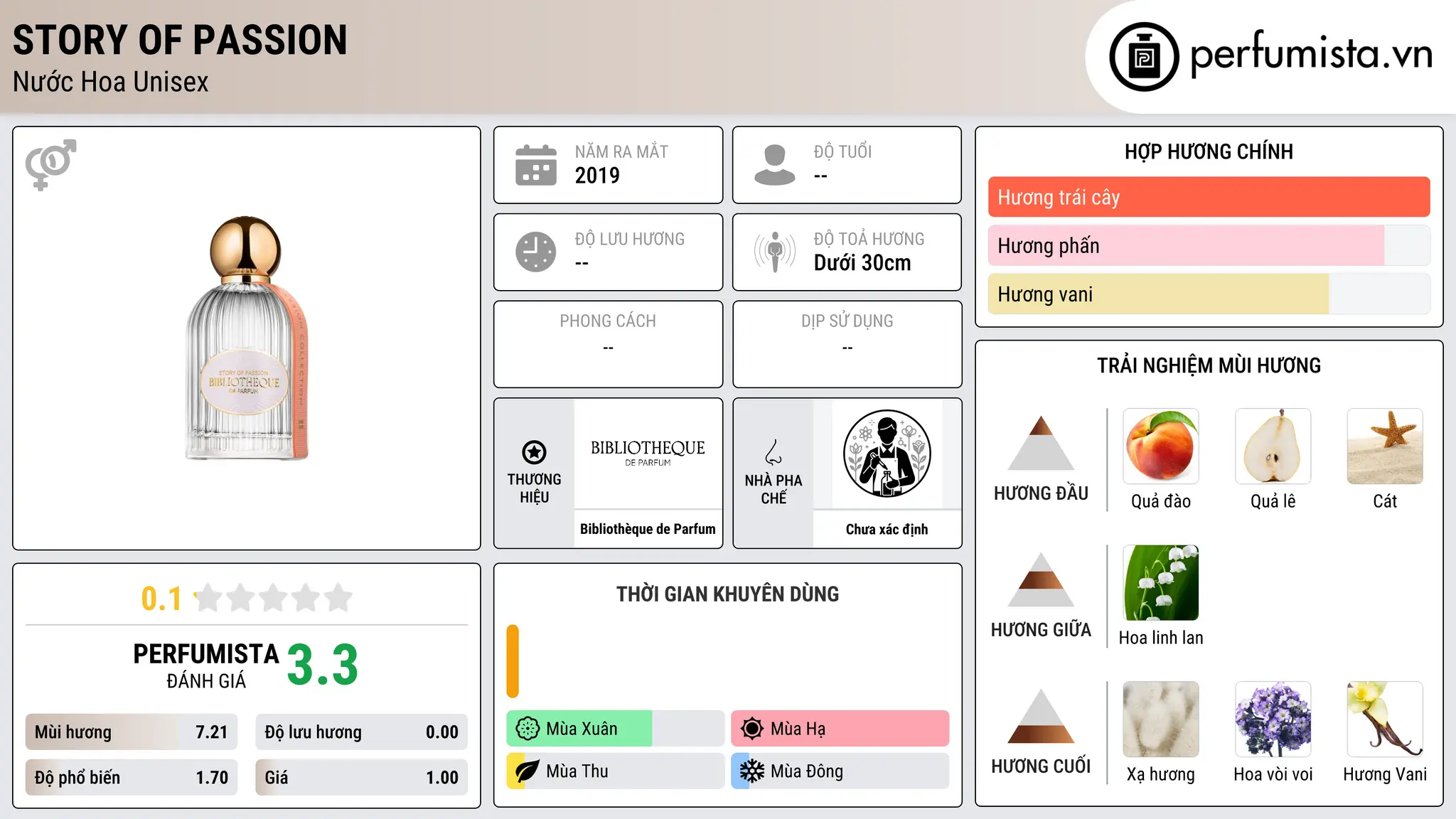The width and height of the screenshot is (1456, 819).
Task: Click the orange vertical time-of-day bar
Action: 513,661
